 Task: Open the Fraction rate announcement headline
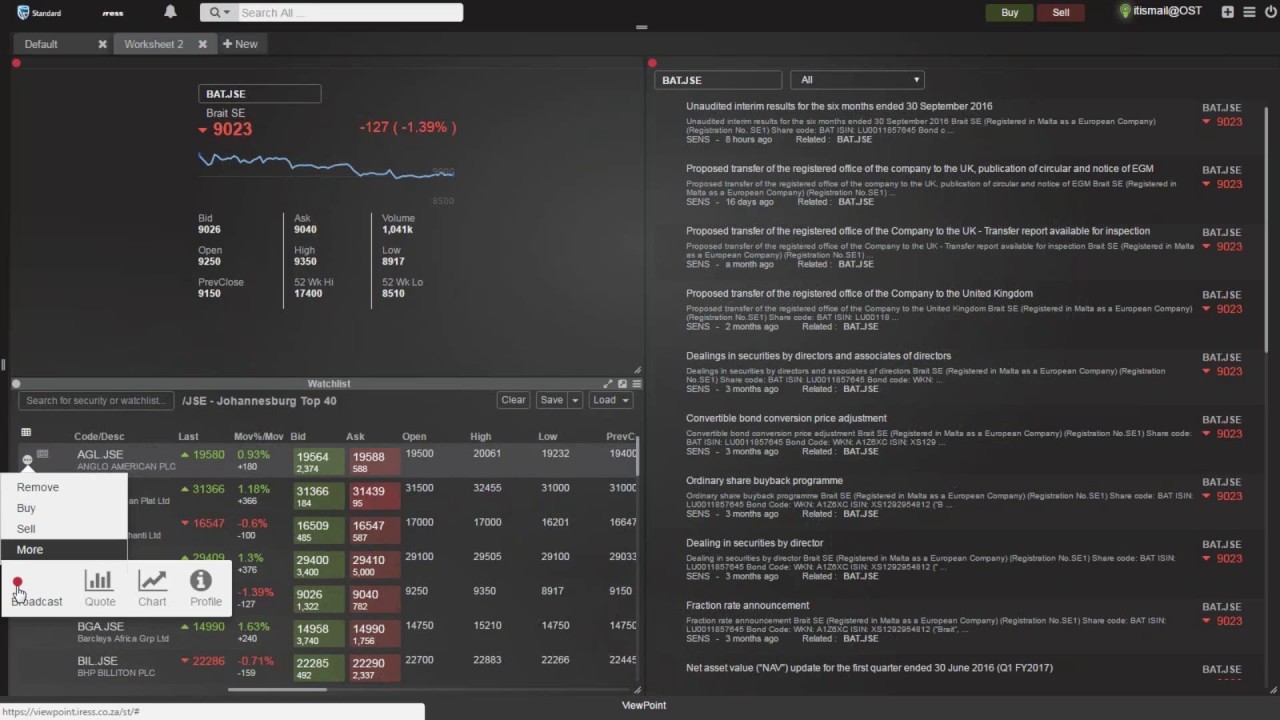[x=748, y=605]
